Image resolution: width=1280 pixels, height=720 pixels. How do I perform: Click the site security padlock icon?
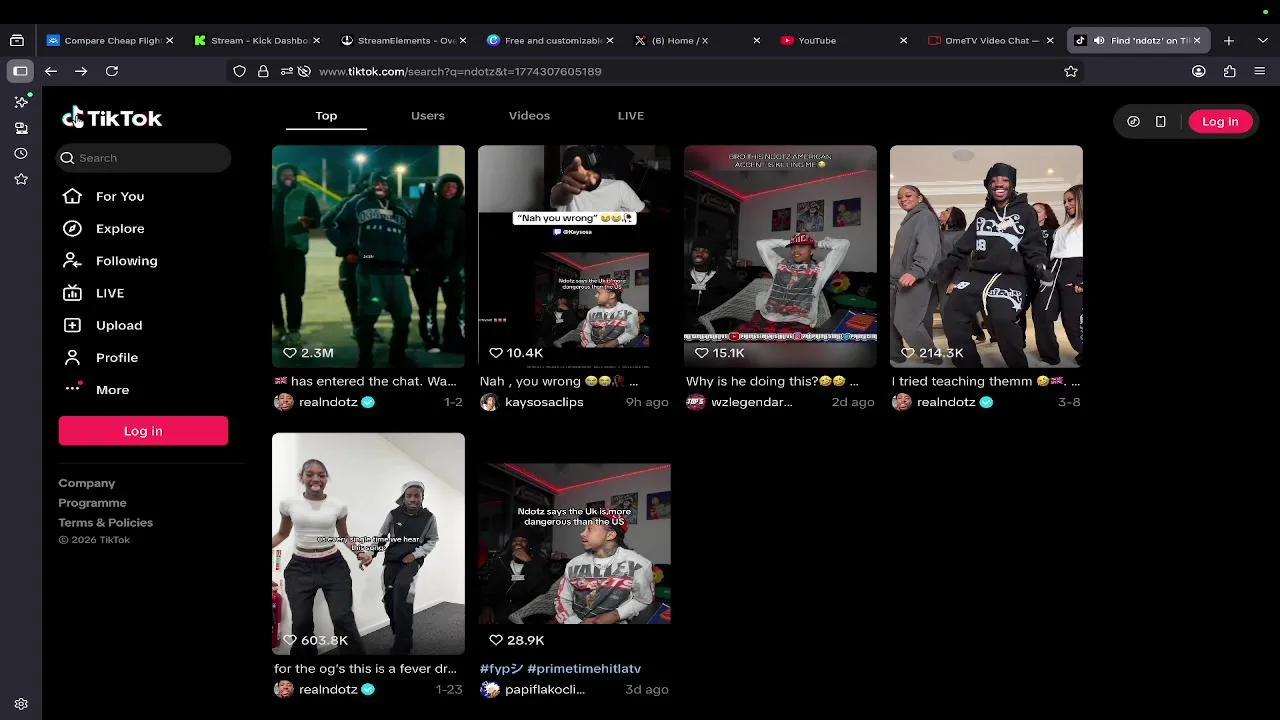click(263, 71)
